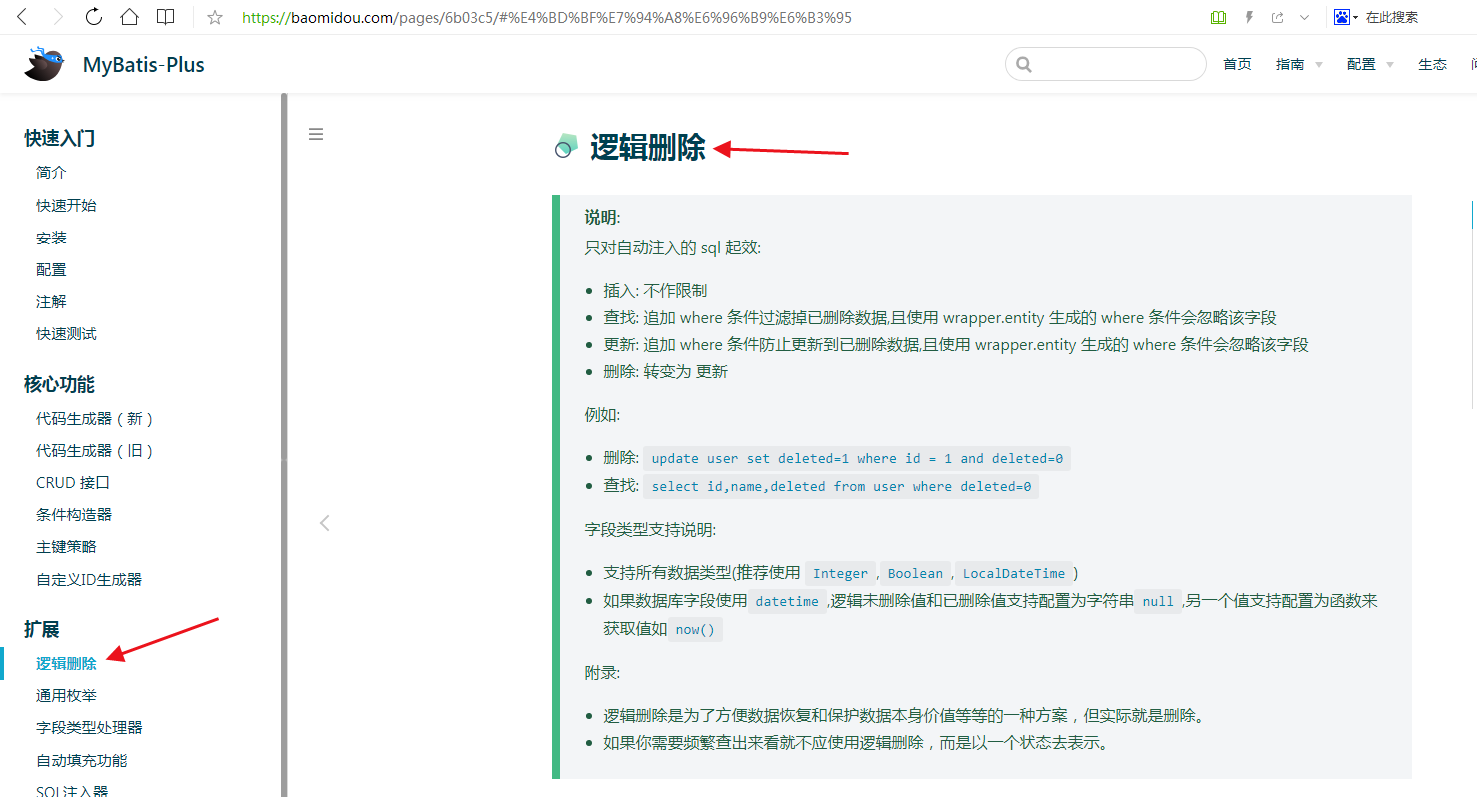Screen dimensions: 1477x797
Task: Go back with the browser back arrow
Action: (23, 17)
